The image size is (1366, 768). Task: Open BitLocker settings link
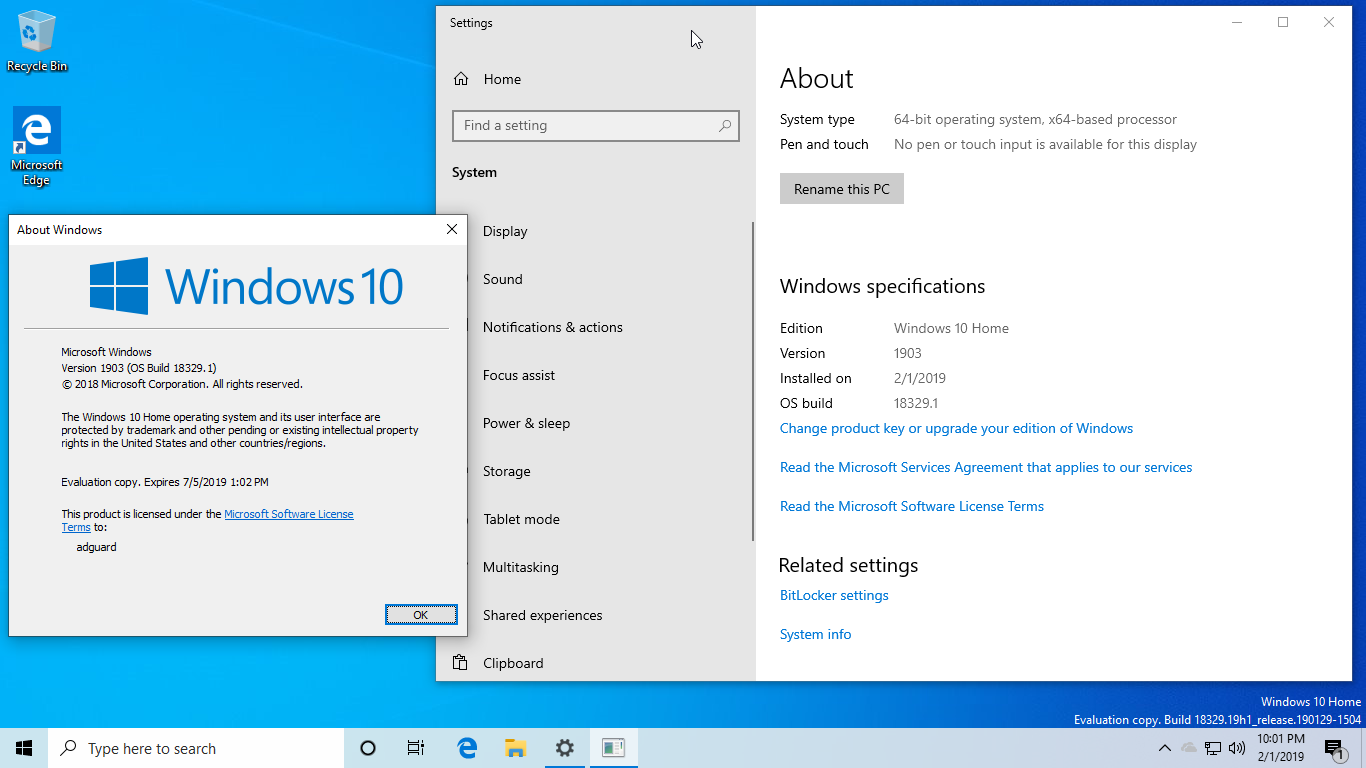pos(834,595)
